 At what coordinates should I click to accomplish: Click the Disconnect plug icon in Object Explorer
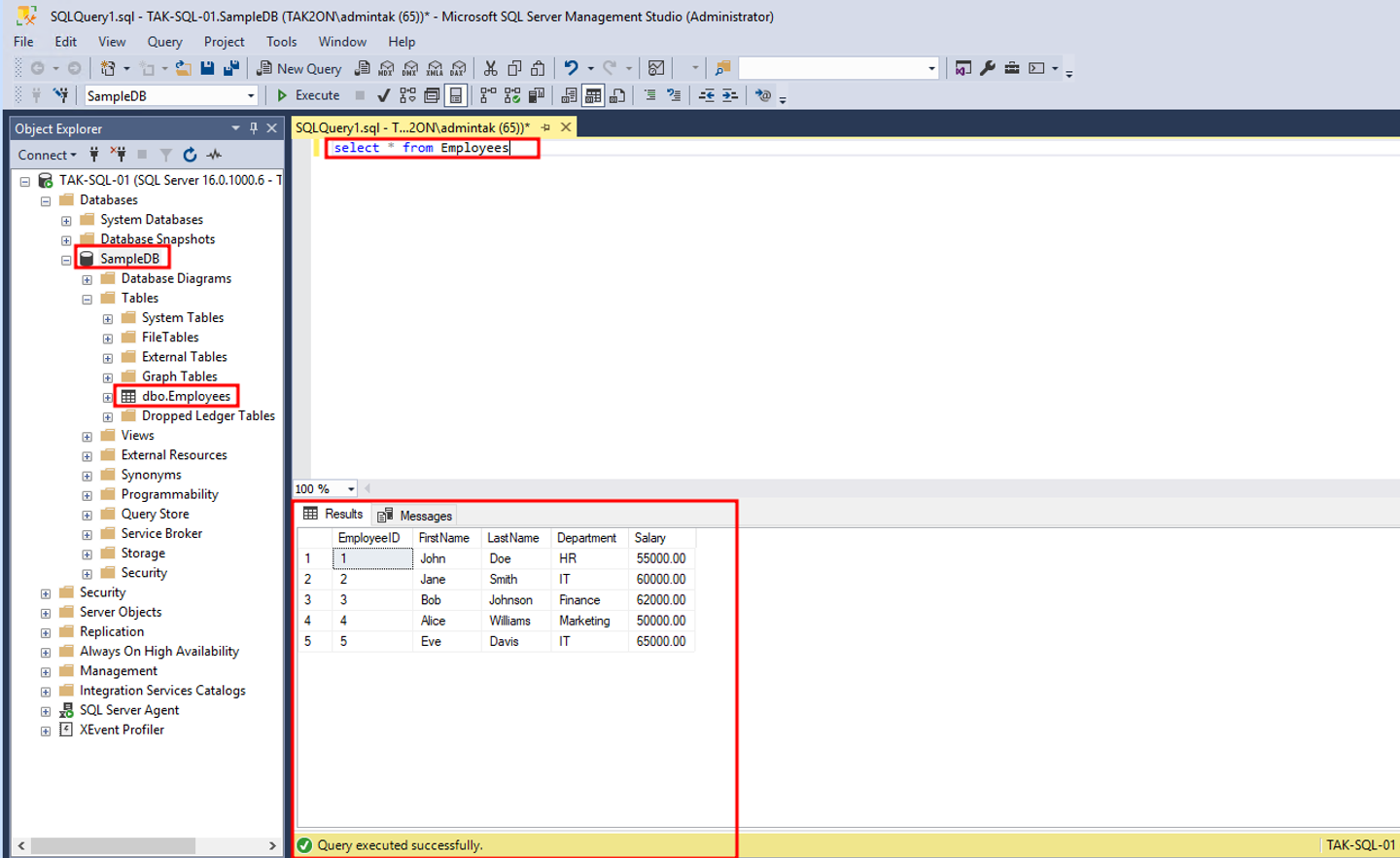[x=118, y=155]
